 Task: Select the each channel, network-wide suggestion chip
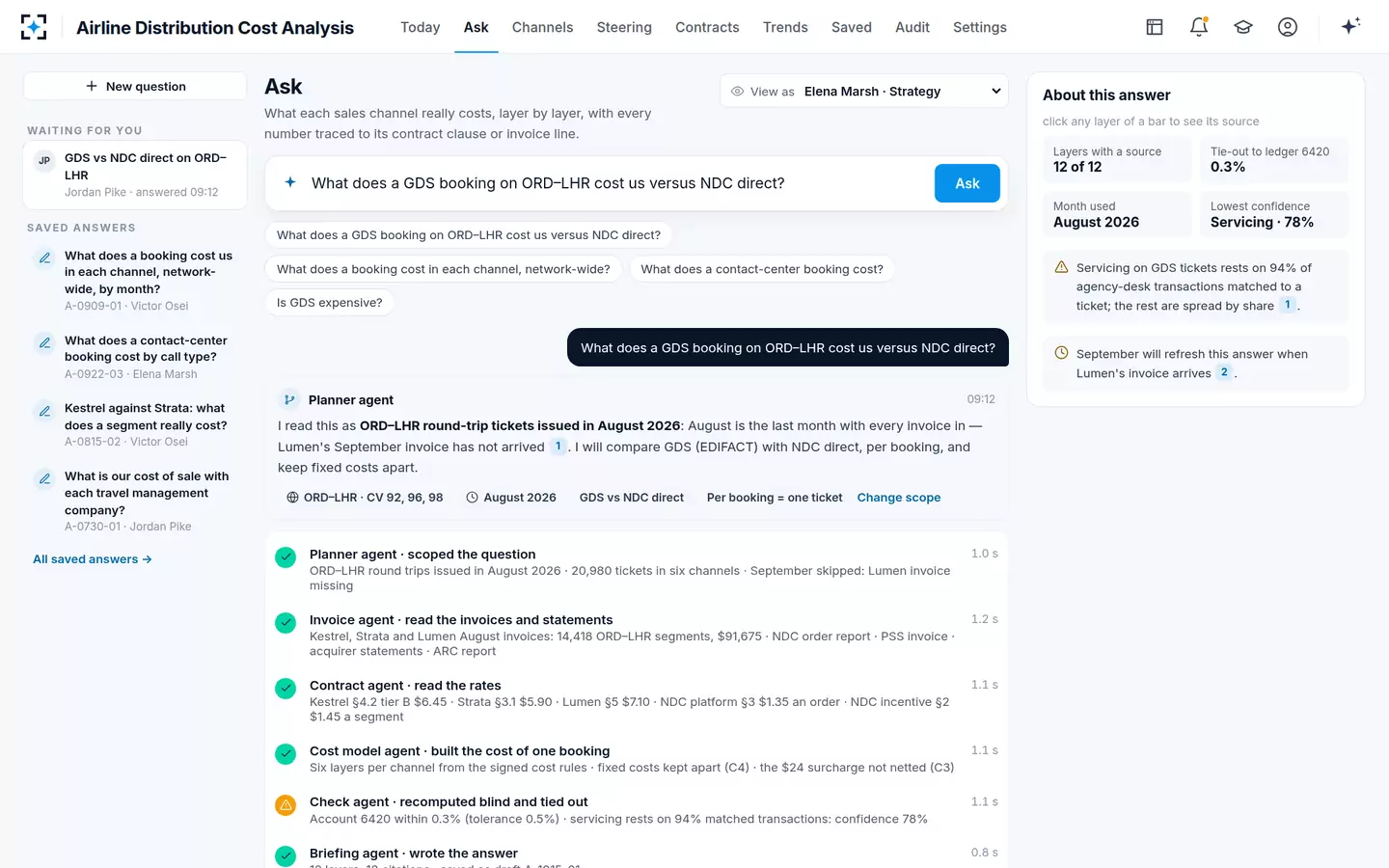[x=444, y=269]
